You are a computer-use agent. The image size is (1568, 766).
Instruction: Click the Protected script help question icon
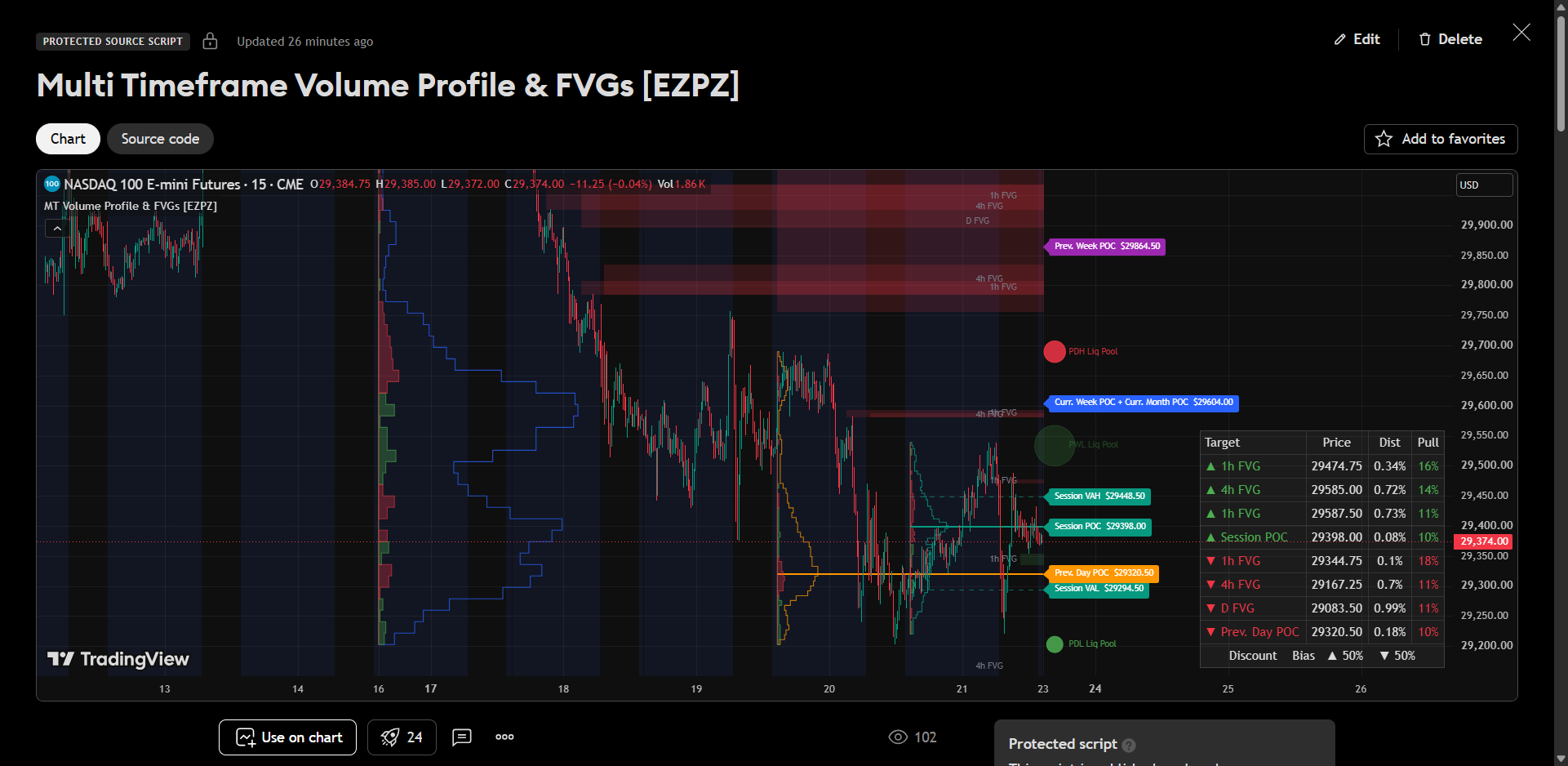(x=1129, y=745)
